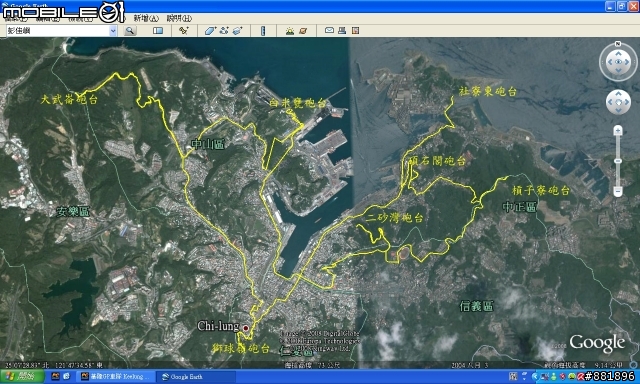Viewport: 640px width, 384px height.
Task: Toggle the sidebar panel icon
Action: pos(158,31)
